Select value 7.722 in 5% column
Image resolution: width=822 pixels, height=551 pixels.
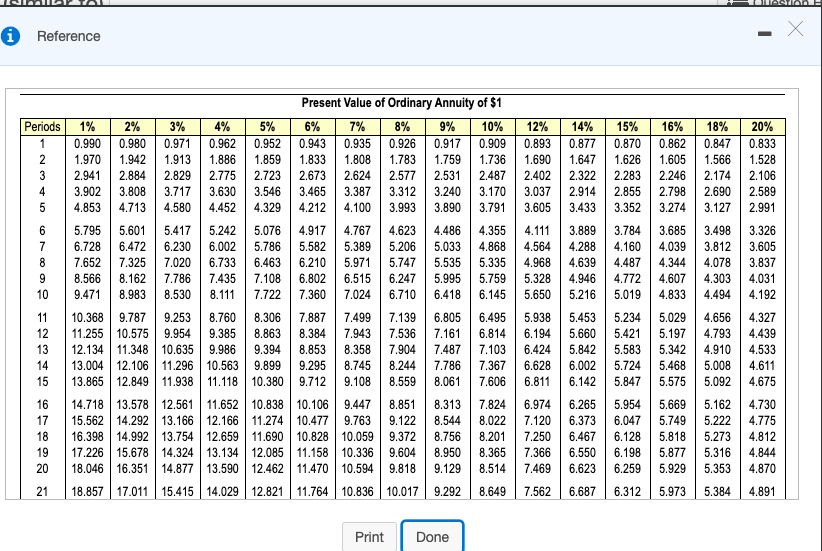(267, 295)
